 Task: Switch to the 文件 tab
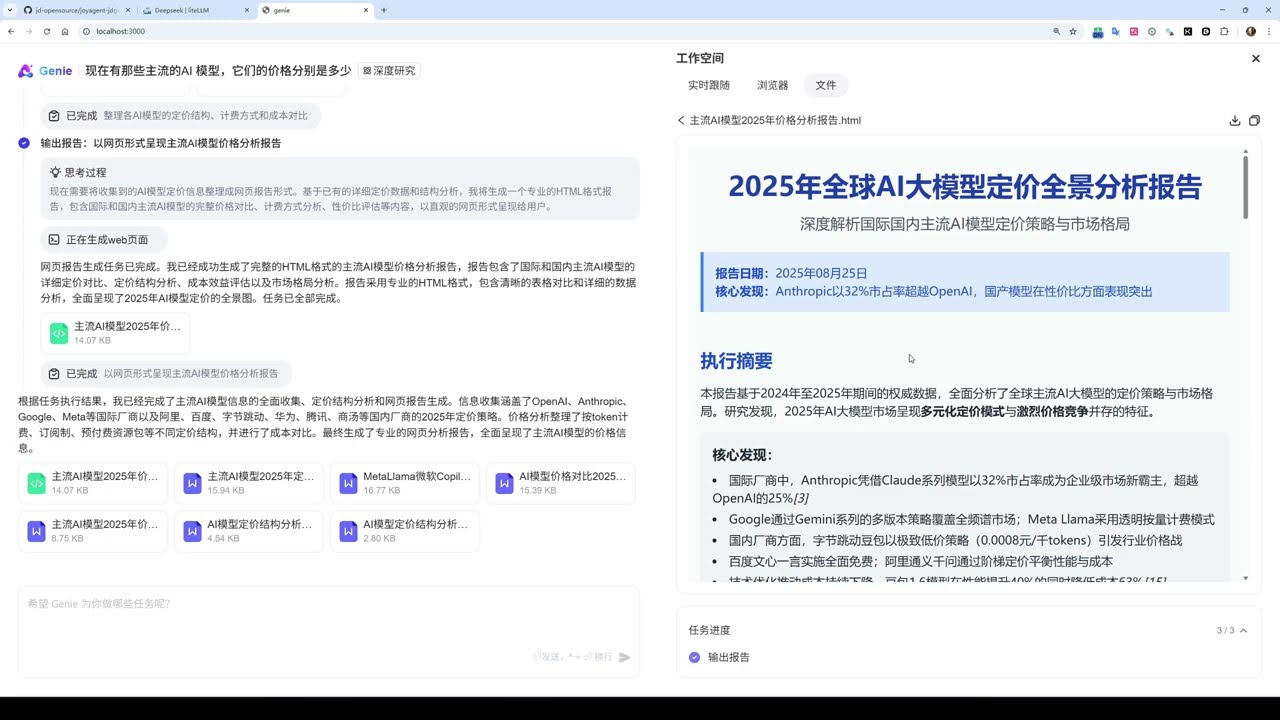click(x=826, y=85)
